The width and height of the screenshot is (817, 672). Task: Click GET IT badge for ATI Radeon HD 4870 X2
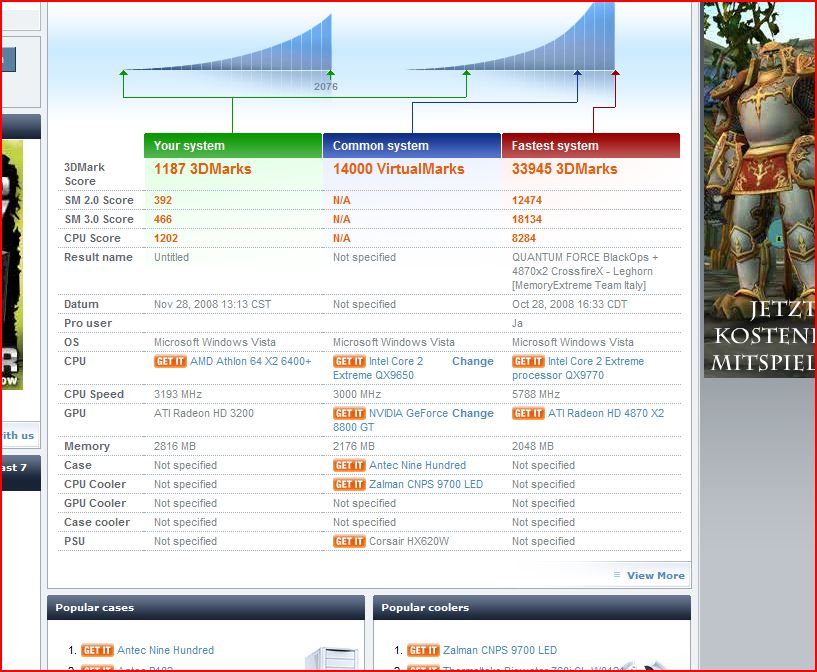click(x=528, y=414)
